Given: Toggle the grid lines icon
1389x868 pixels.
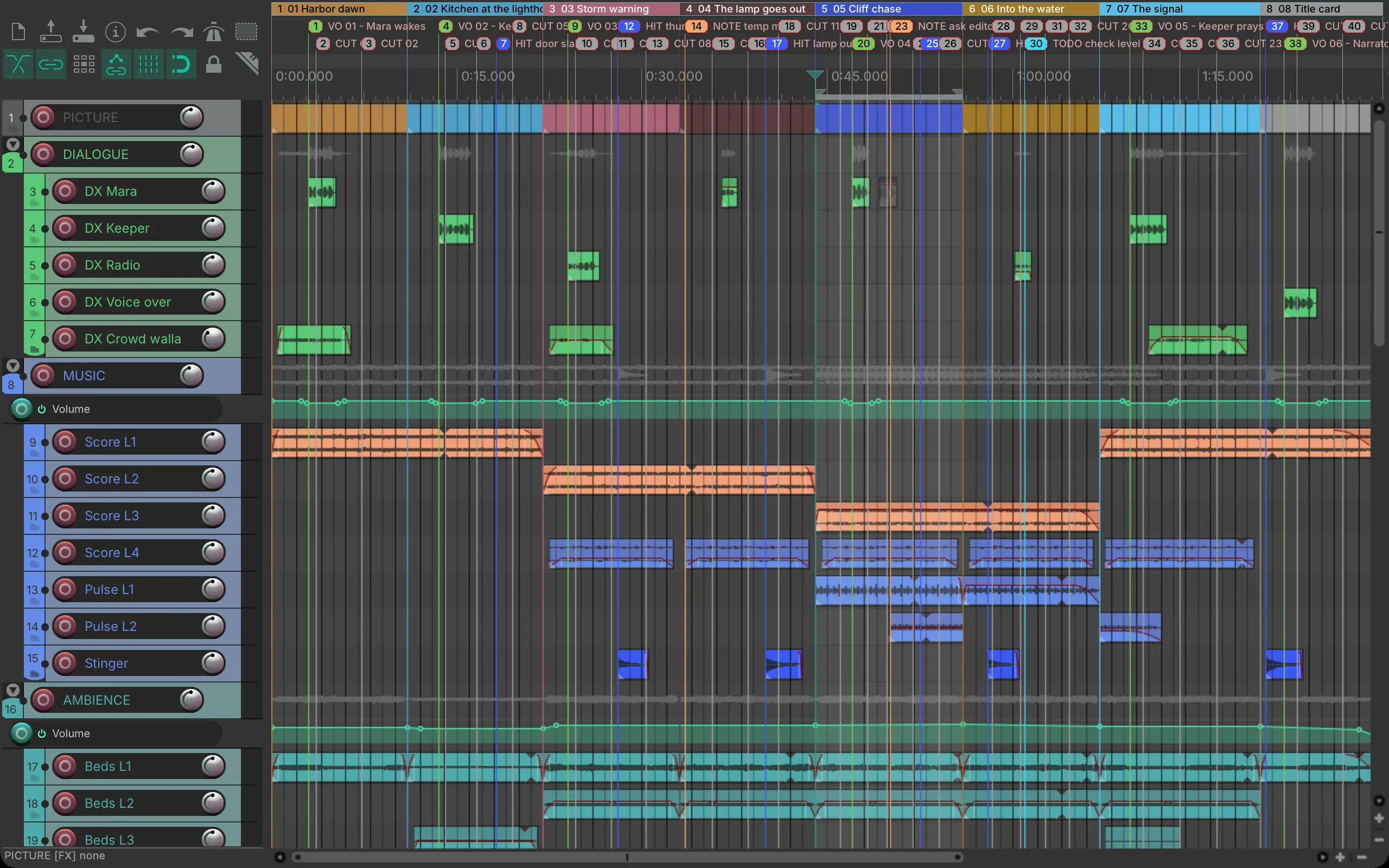Looking at the screenshot, I should click(x=148, y=65).
